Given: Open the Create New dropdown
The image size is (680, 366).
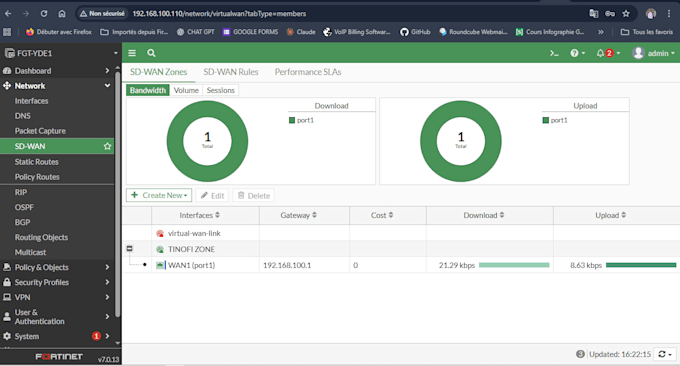Looking at the screenshot, I should (159, 195).
